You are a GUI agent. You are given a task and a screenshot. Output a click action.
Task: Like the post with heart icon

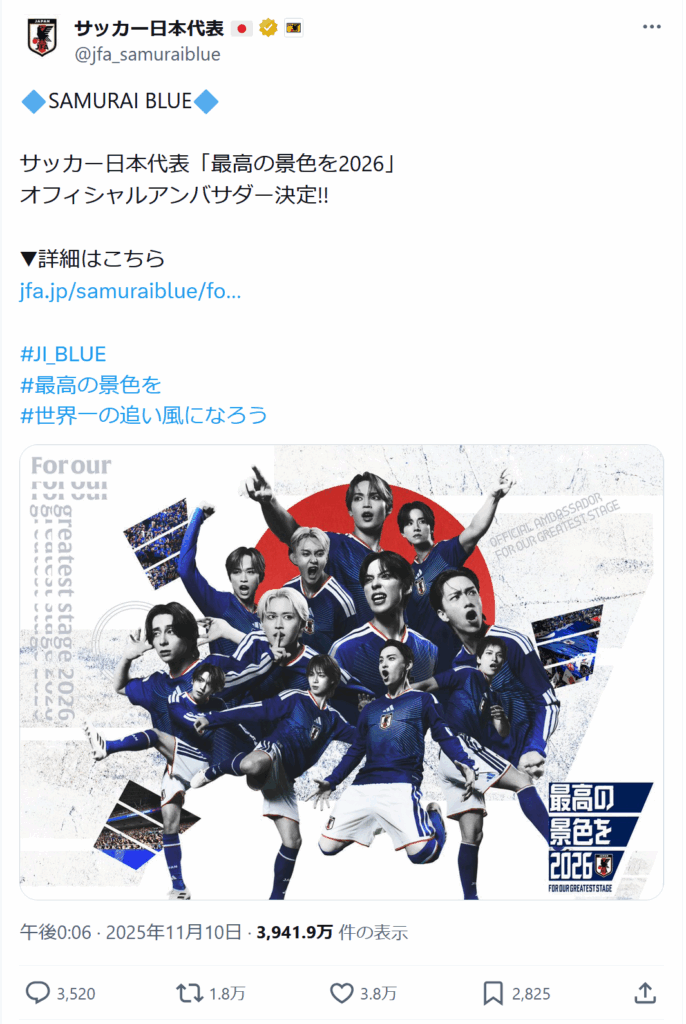coord(341,993)
